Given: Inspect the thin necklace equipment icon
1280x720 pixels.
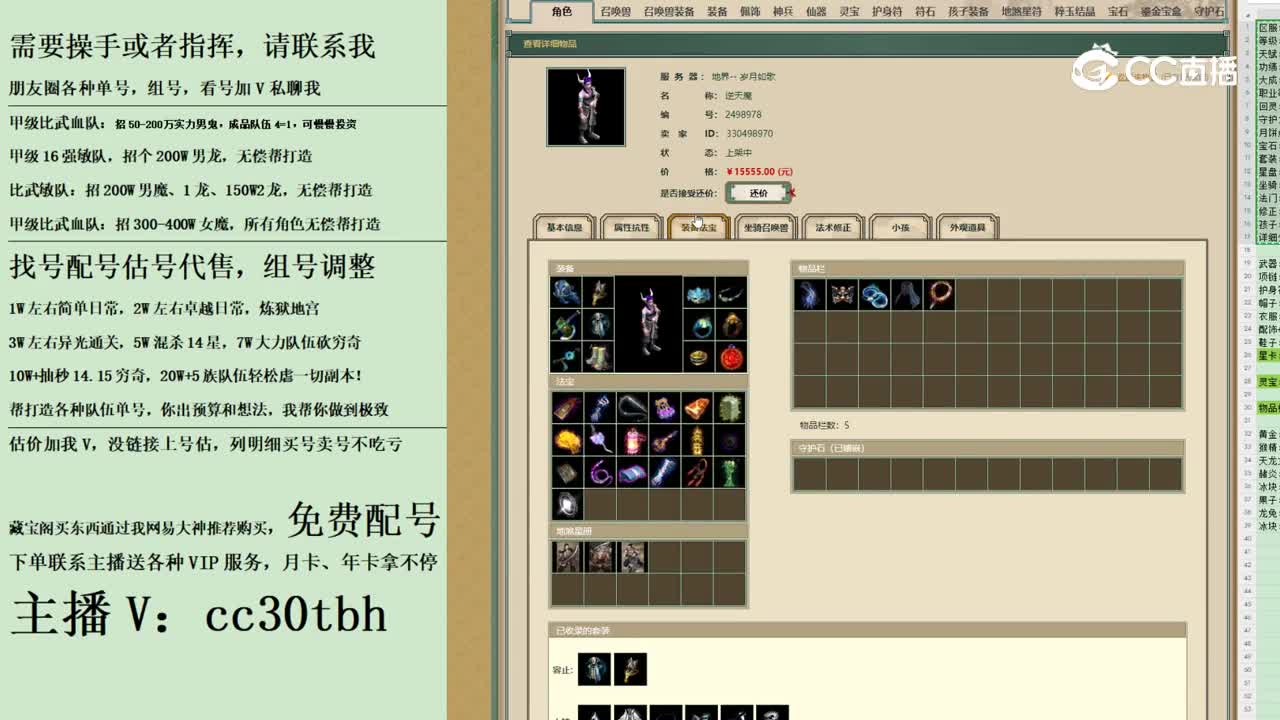Looking at the screenshot, I should (731, 293).
